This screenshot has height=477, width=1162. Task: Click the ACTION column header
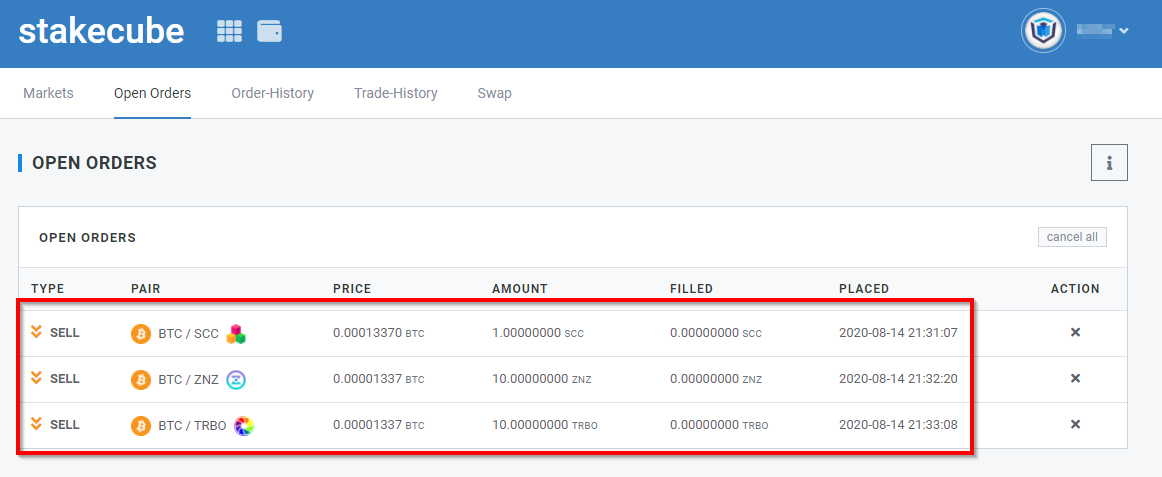tap(1075, 289)
